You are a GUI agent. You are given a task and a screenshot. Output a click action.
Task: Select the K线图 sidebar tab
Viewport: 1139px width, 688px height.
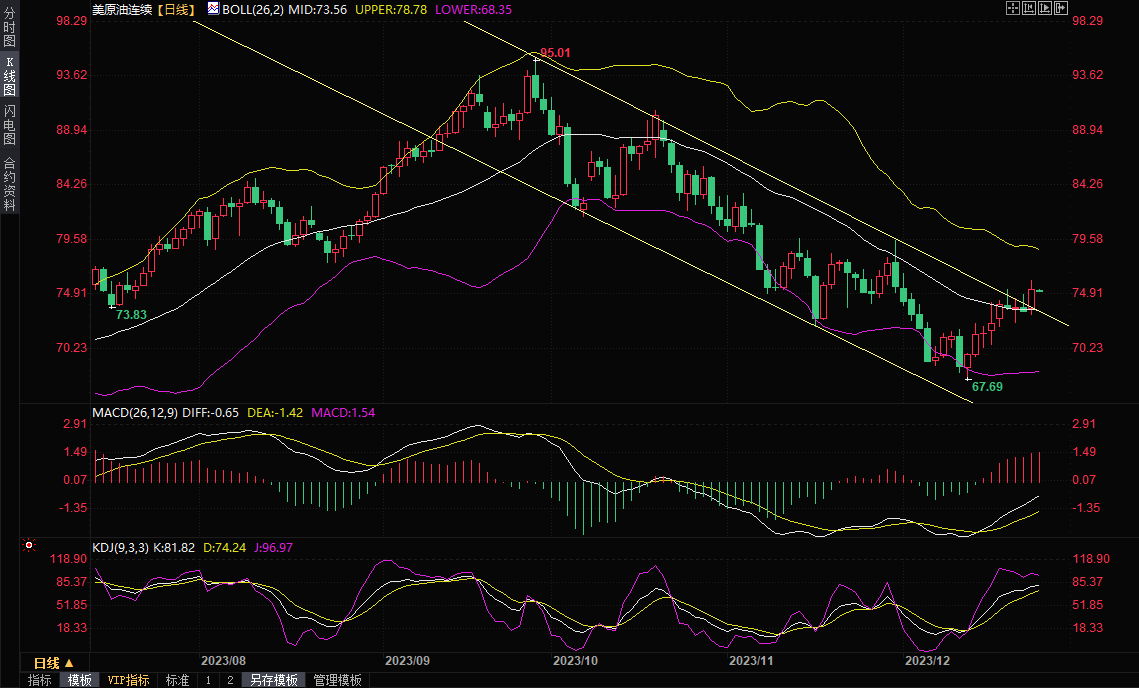point(9,77)
